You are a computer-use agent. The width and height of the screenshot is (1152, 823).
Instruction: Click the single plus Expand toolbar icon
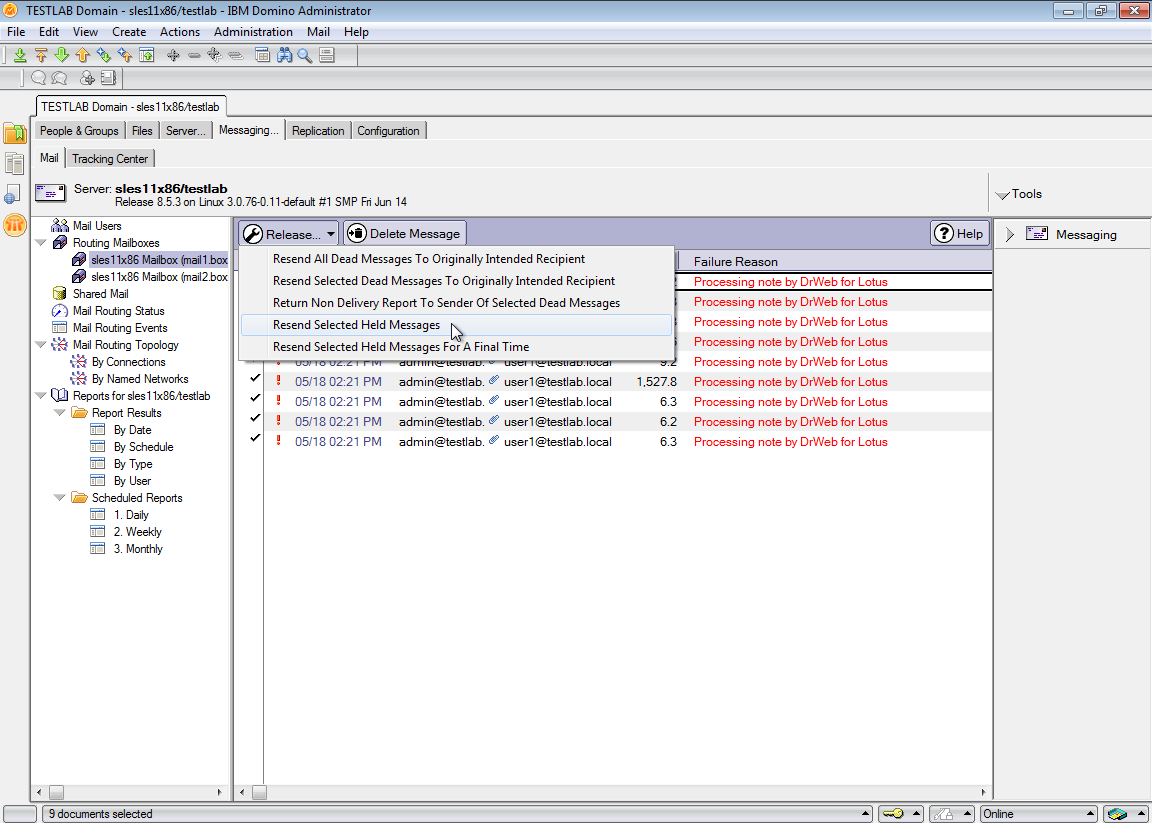tap(173, 55)
